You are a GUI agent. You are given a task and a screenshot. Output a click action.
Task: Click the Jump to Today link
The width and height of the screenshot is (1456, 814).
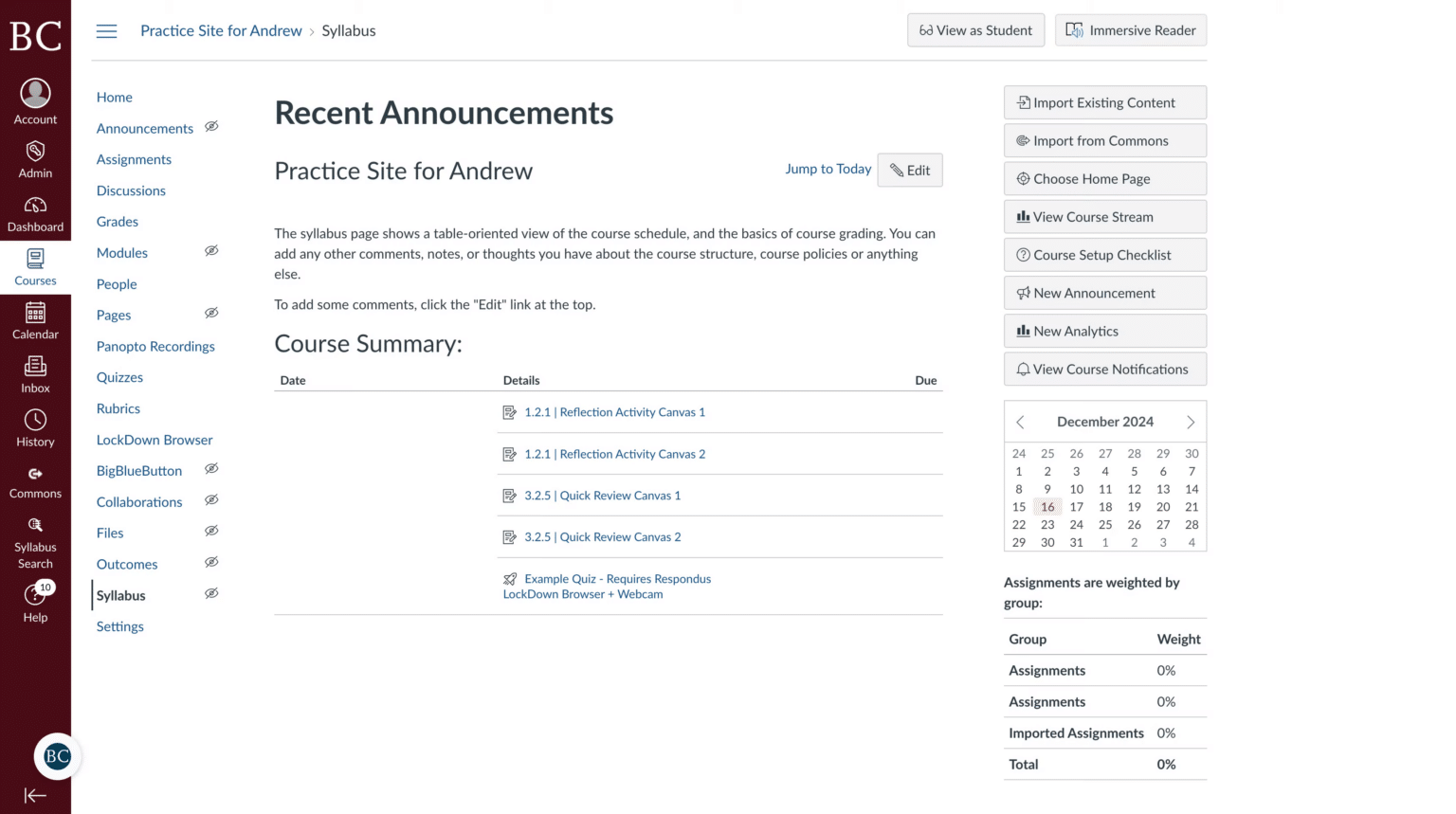click(828, 169)
